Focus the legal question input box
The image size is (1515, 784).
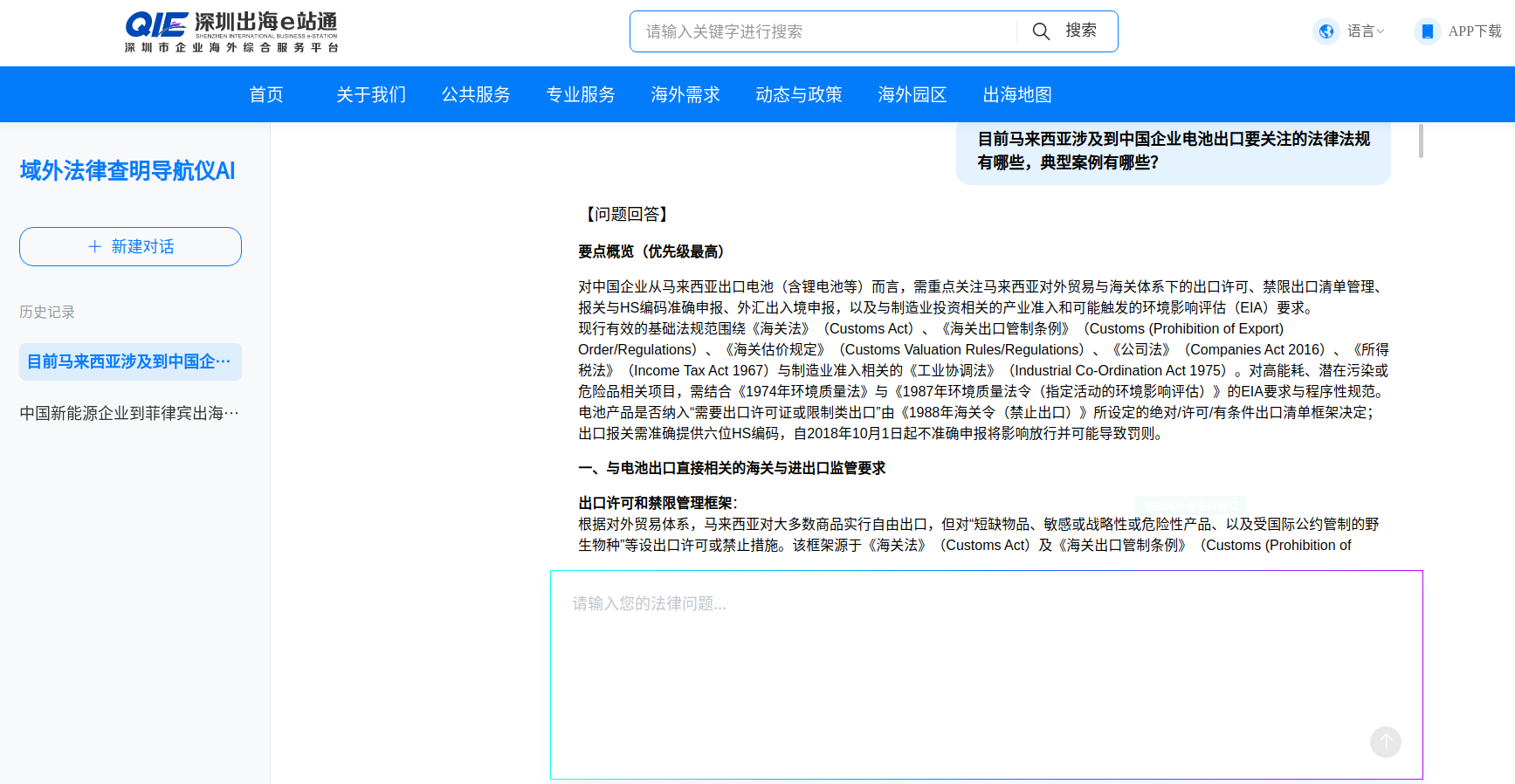(961, 664)
